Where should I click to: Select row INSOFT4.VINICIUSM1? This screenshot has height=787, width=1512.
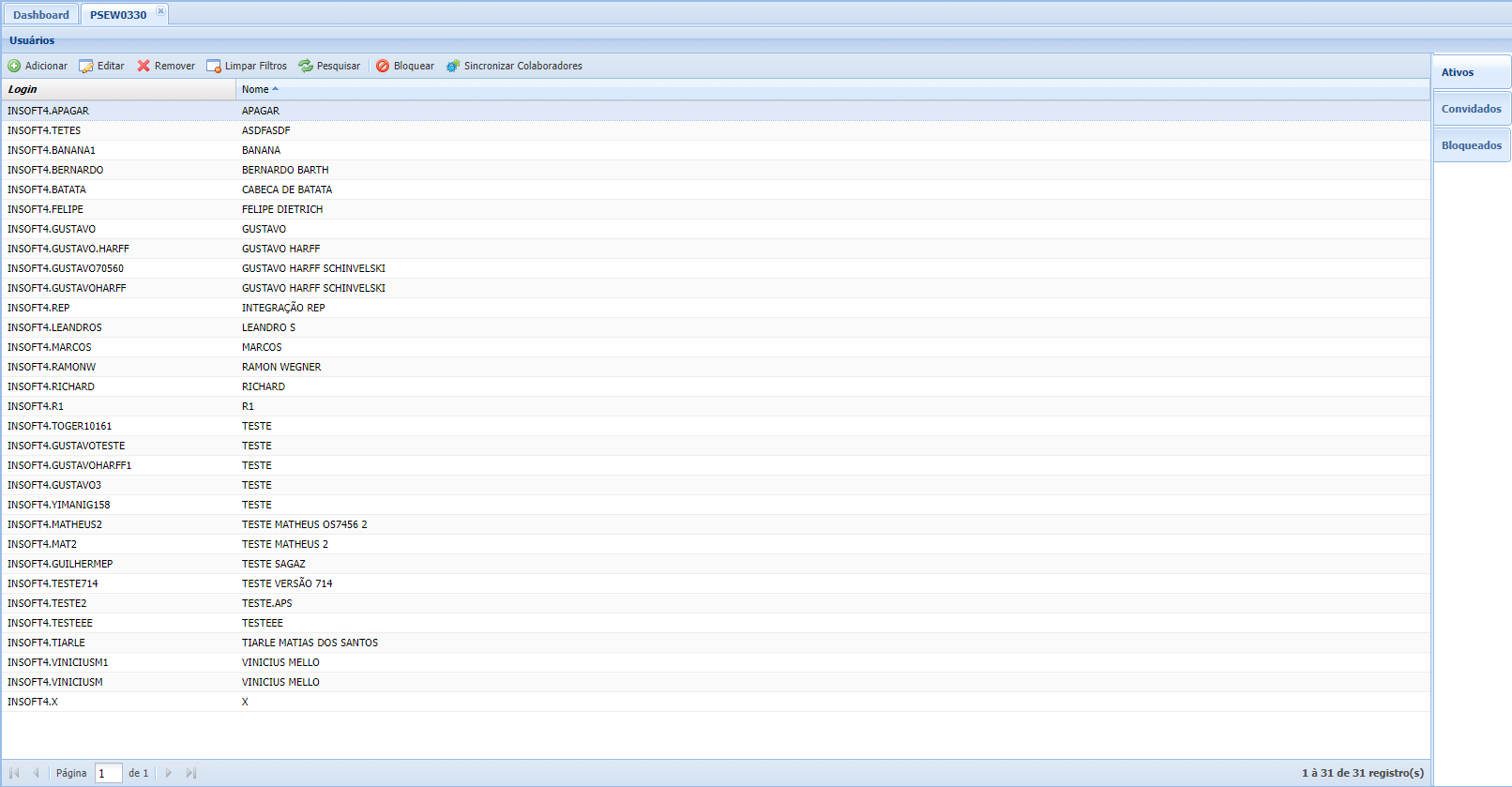tap(716, 662)
